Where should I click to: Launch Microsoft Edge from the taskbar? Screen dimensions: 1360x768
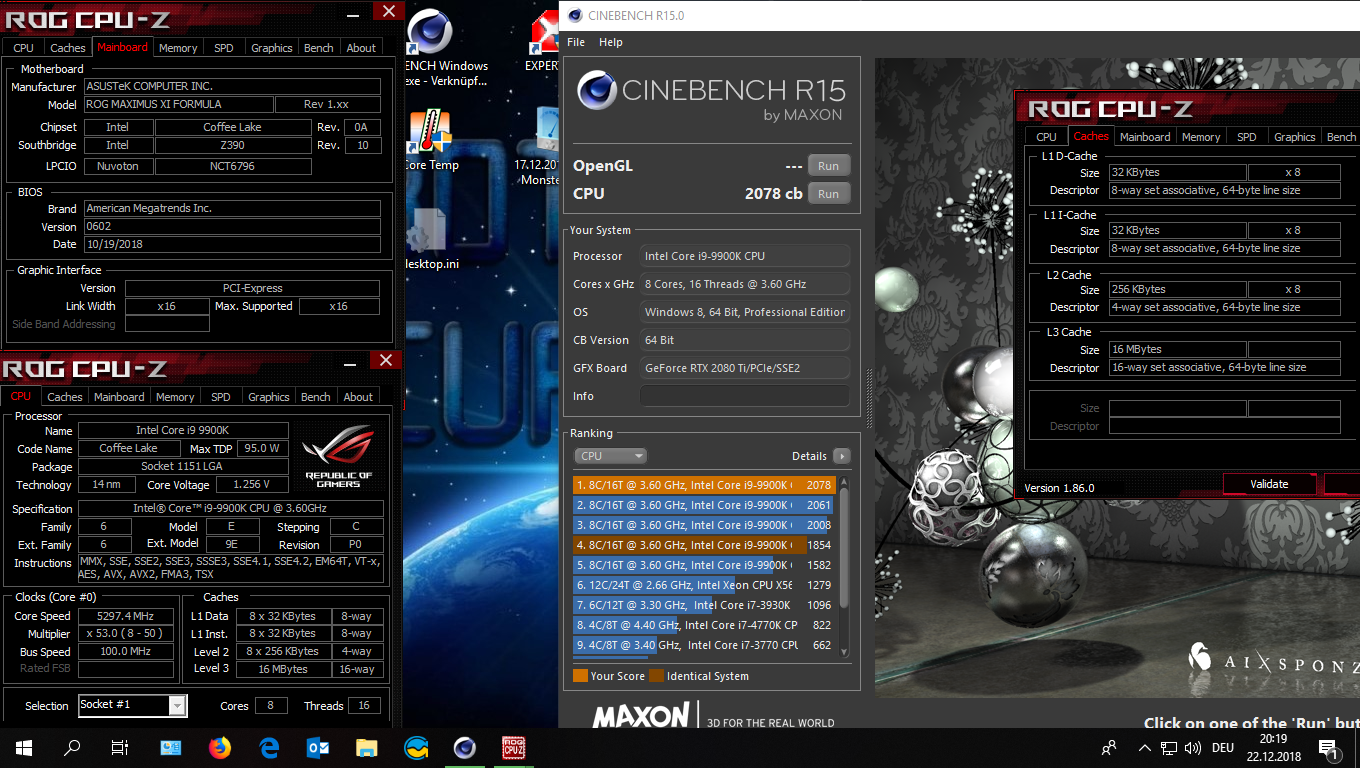pyautogui.click(x=269, y=747)
